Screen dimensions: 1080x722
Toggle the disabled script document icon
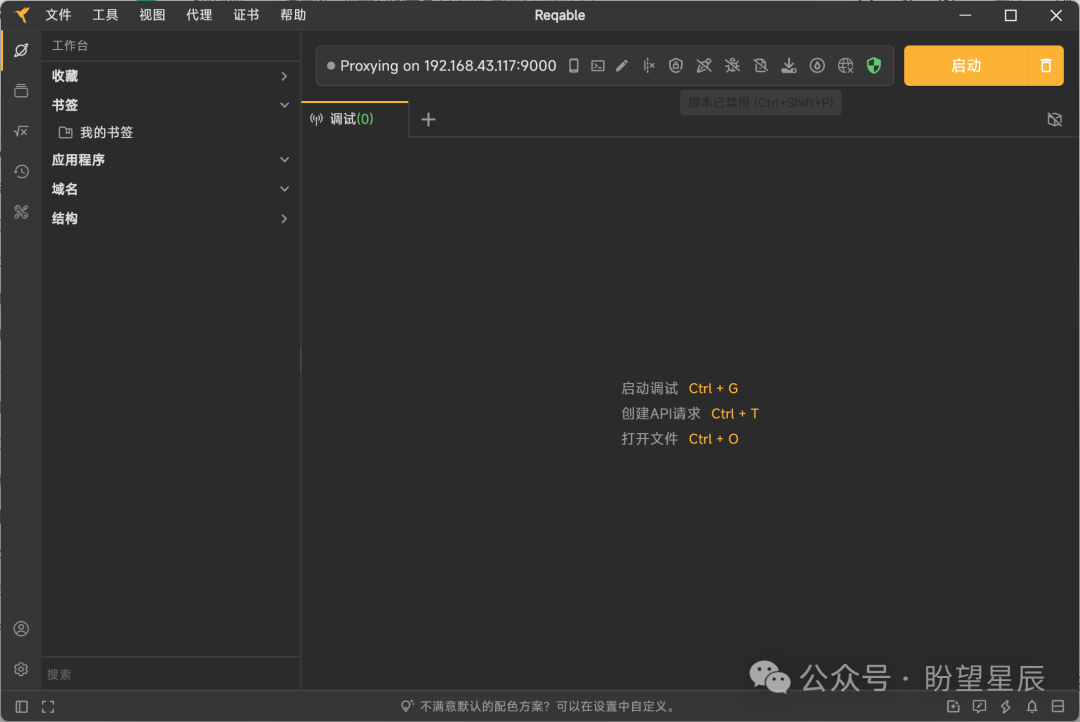pos(760,65)
